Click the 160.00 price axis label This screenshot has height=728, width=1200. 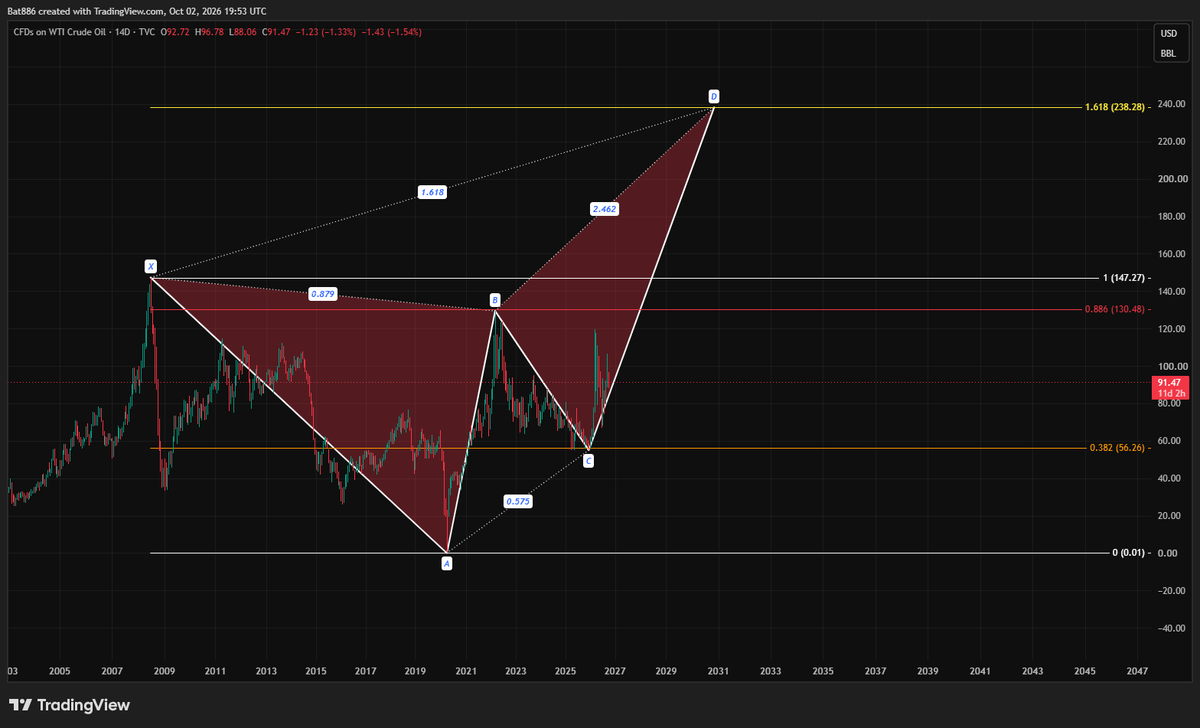click(x=1172, y=254)
